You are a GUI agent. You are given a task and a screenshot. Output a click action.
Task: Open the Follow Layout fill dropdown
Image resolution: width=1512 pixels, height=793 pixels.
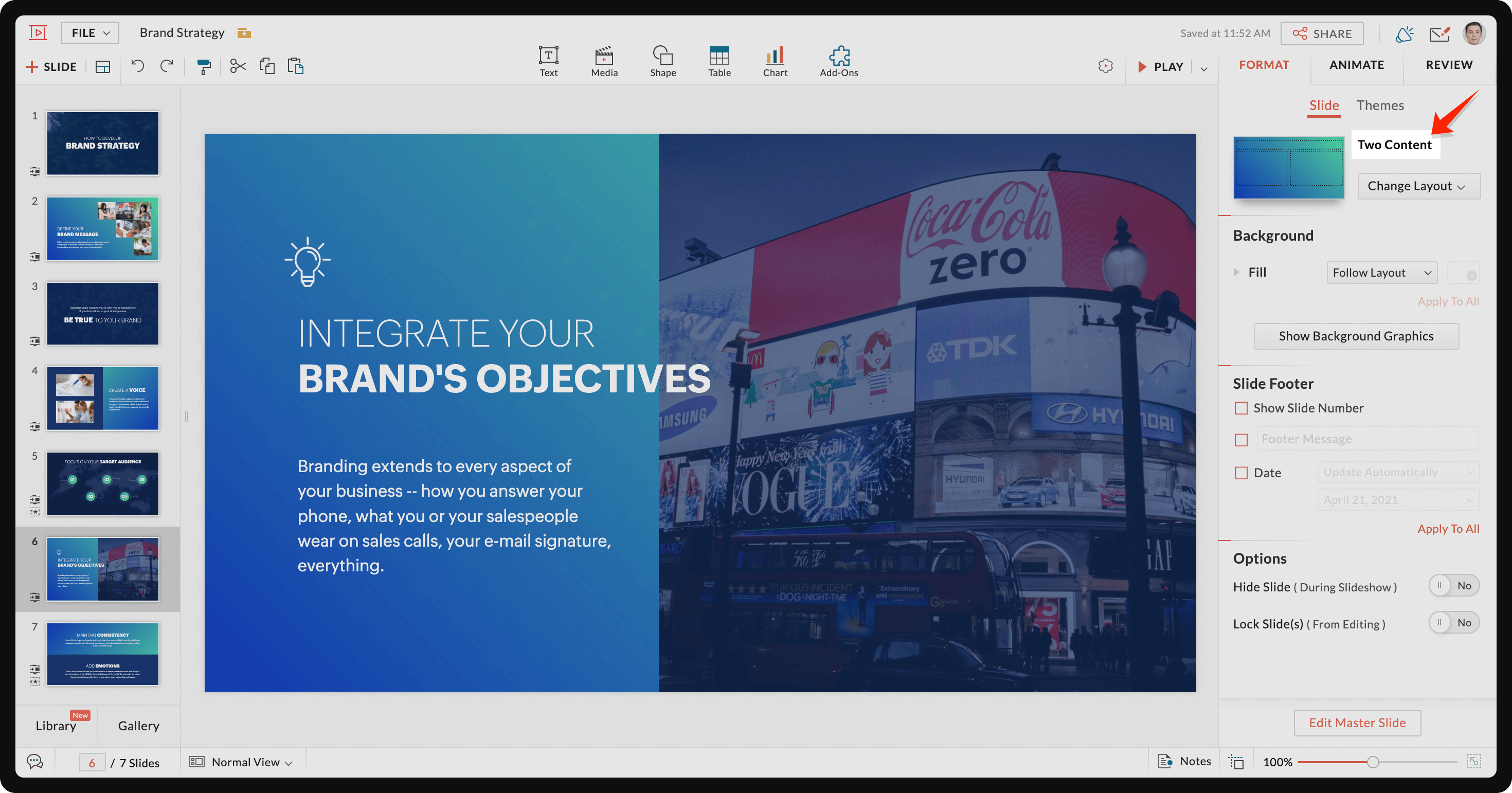click(1381, 273)
